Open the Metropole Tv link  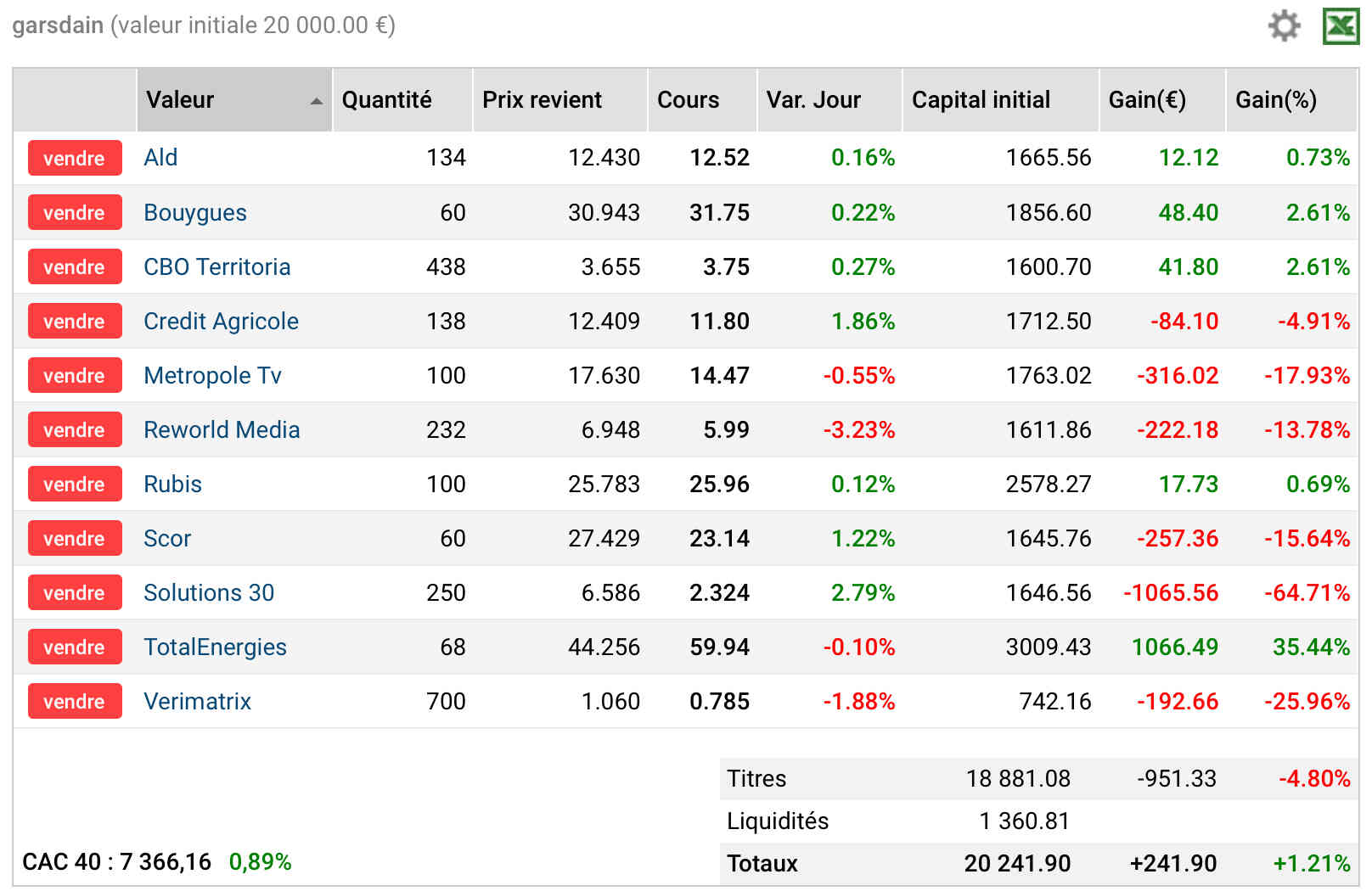pos(212,375)
